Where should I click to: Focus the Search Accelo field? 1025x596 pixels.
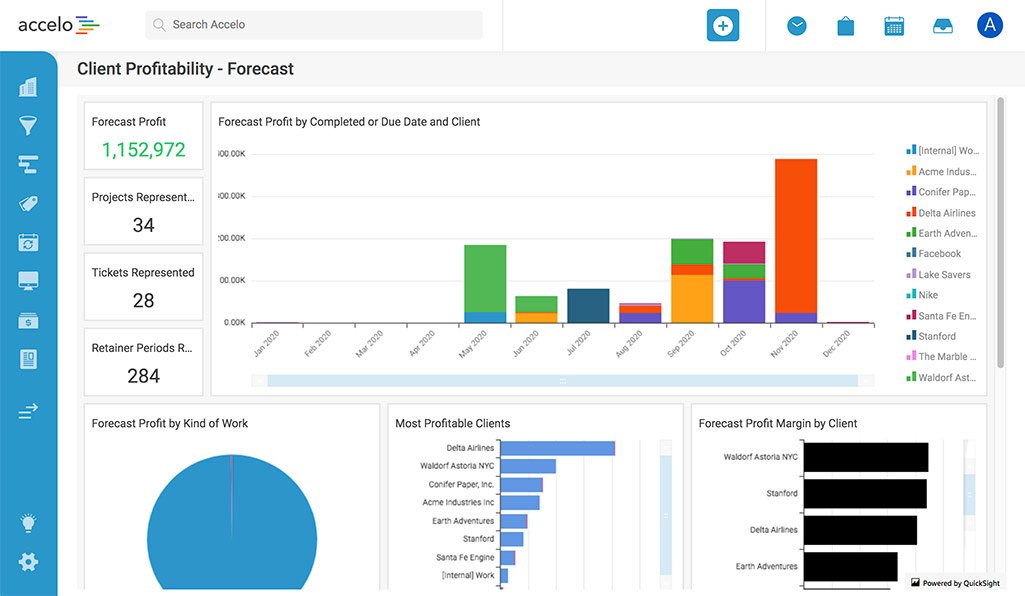(314, 25)
